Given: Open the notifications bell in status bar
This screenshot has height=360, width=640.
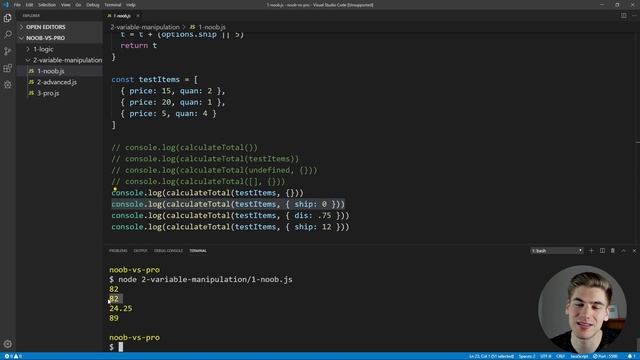Looking at the screenshot, I should [630, 356].
